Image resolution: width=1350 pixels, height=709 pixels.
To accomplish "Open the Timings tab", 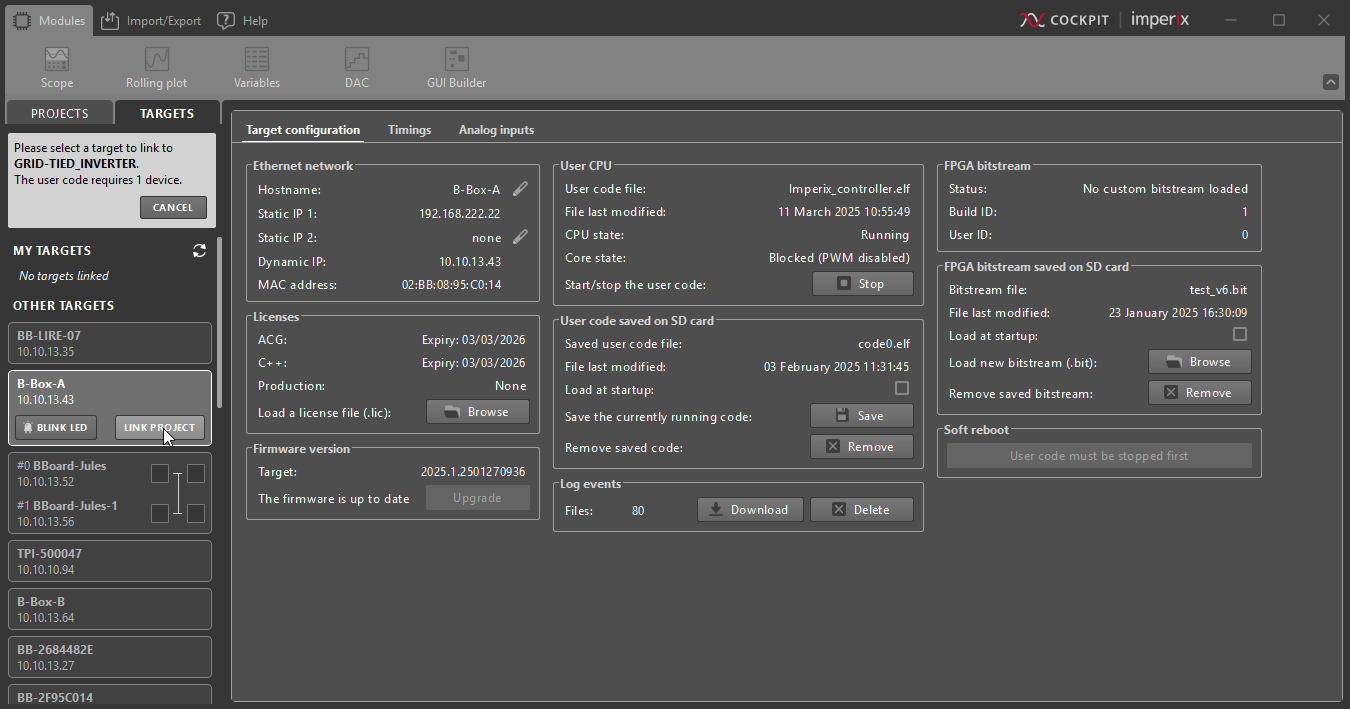I will pyautogui.click(x=409, y=130).
